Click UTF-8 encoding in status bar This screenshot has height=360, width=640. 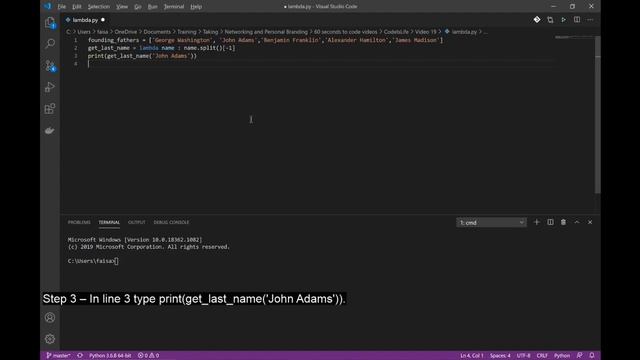524,356
